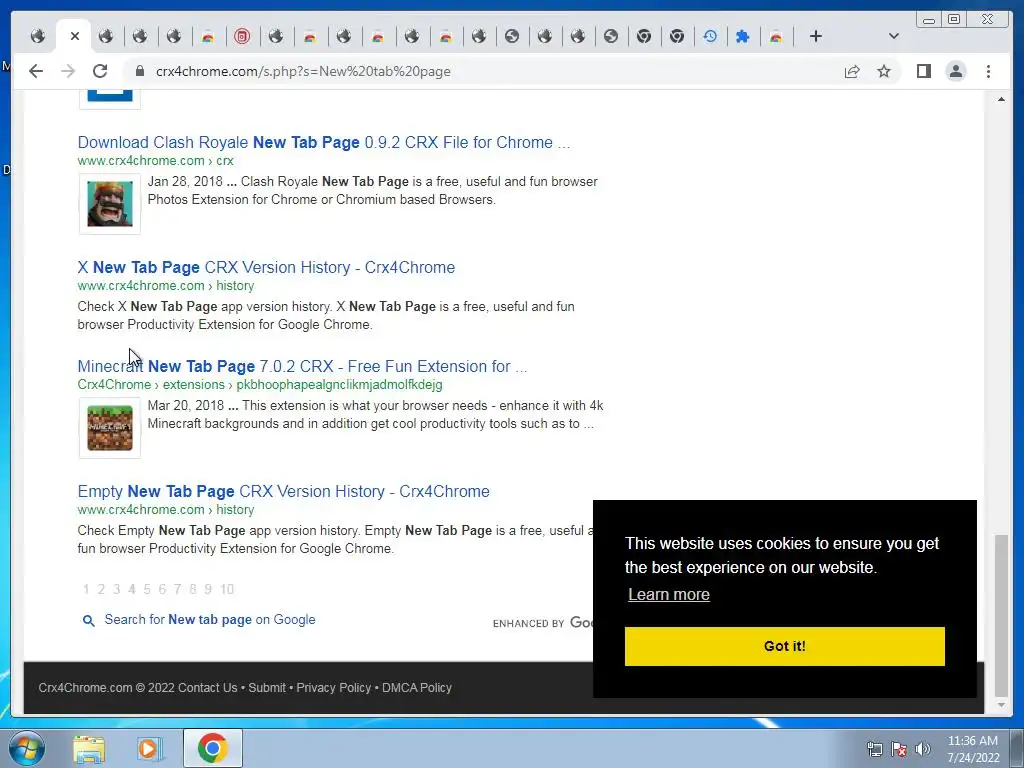Click the vertical scrollbar thumb
This screenshot has width=1024, height=768.
[1001, 615]
